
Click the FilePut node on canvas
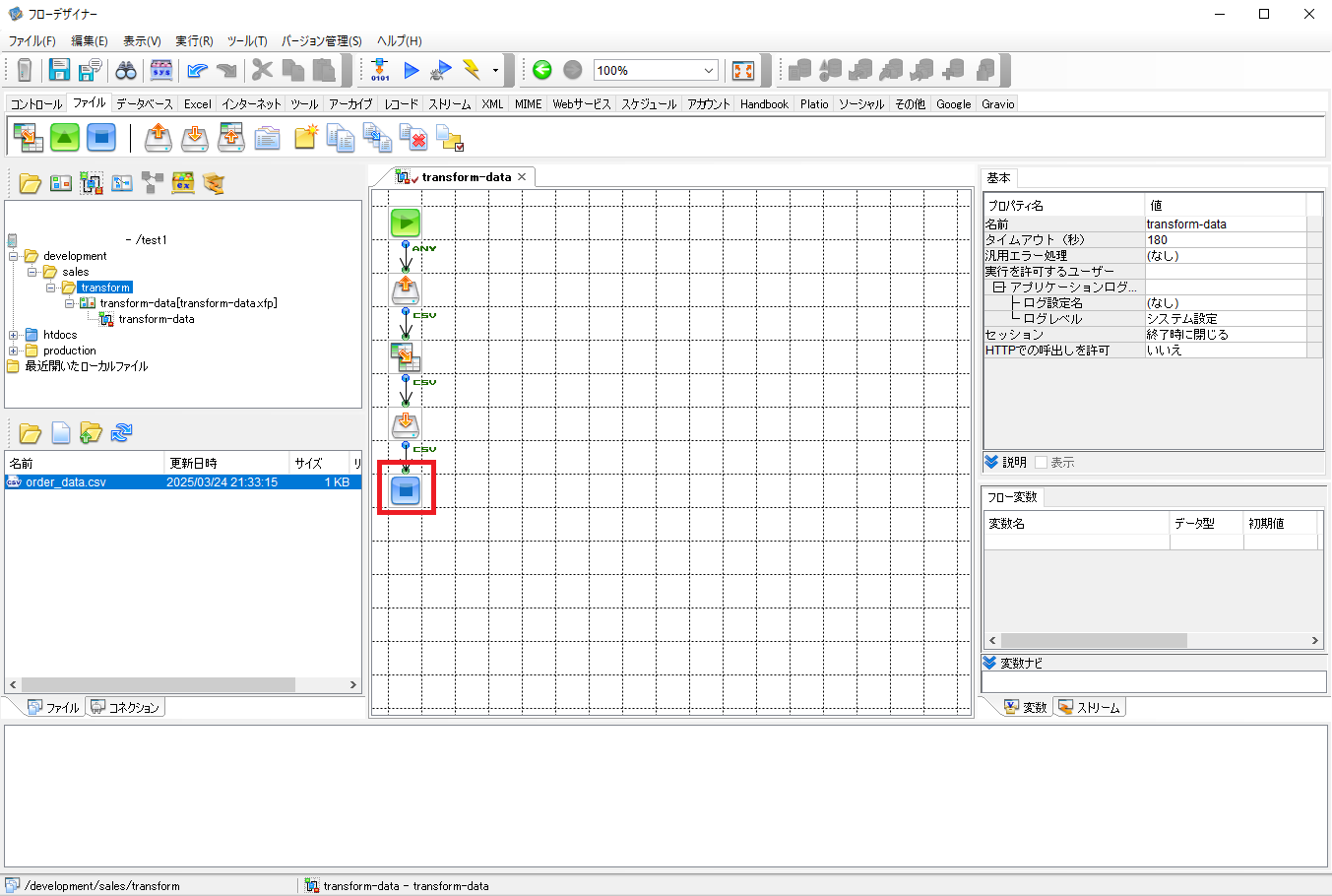[406, 423]
